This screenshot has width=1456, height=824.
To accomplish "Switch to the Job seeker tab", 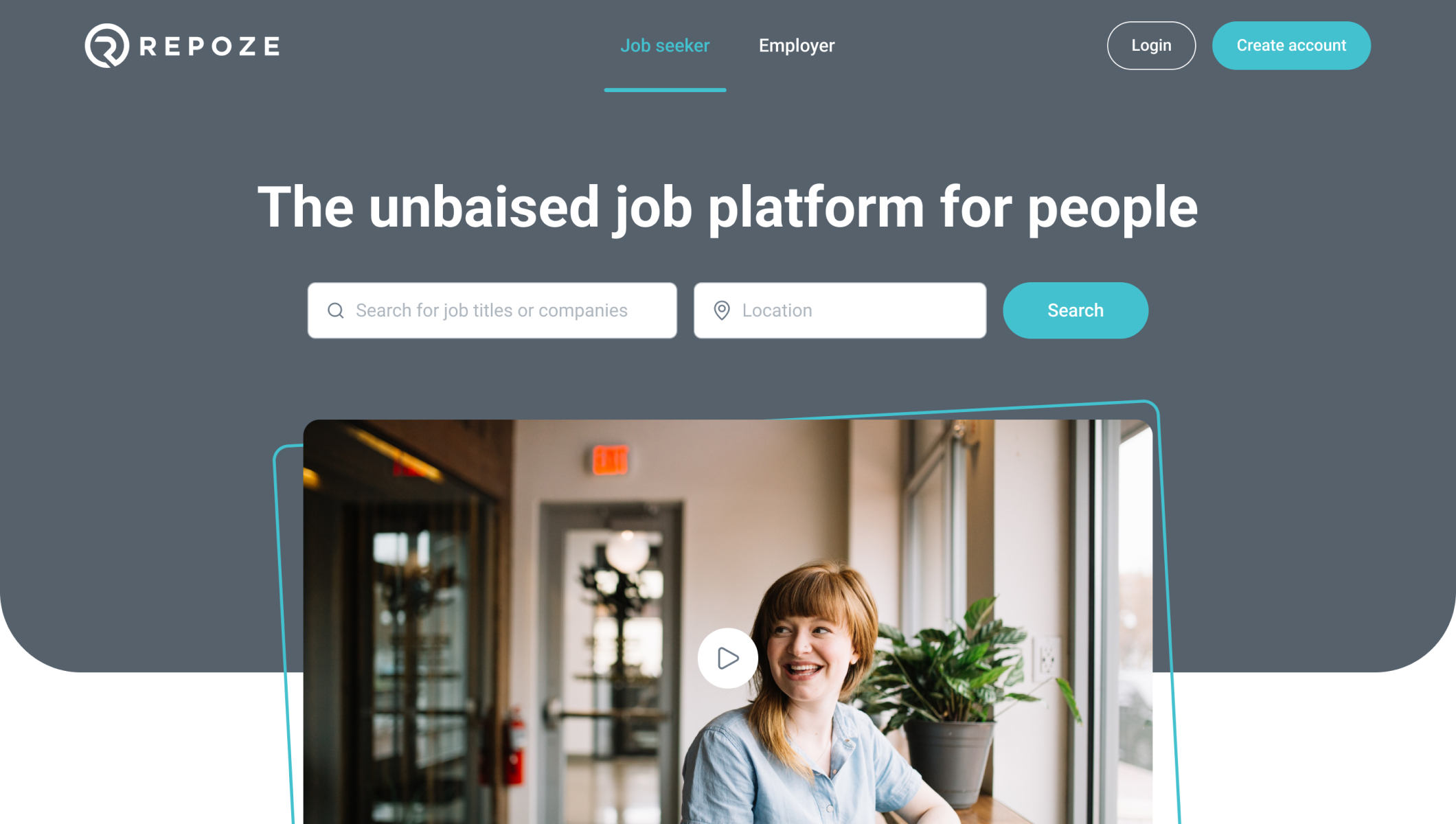I will click(665, 45).
